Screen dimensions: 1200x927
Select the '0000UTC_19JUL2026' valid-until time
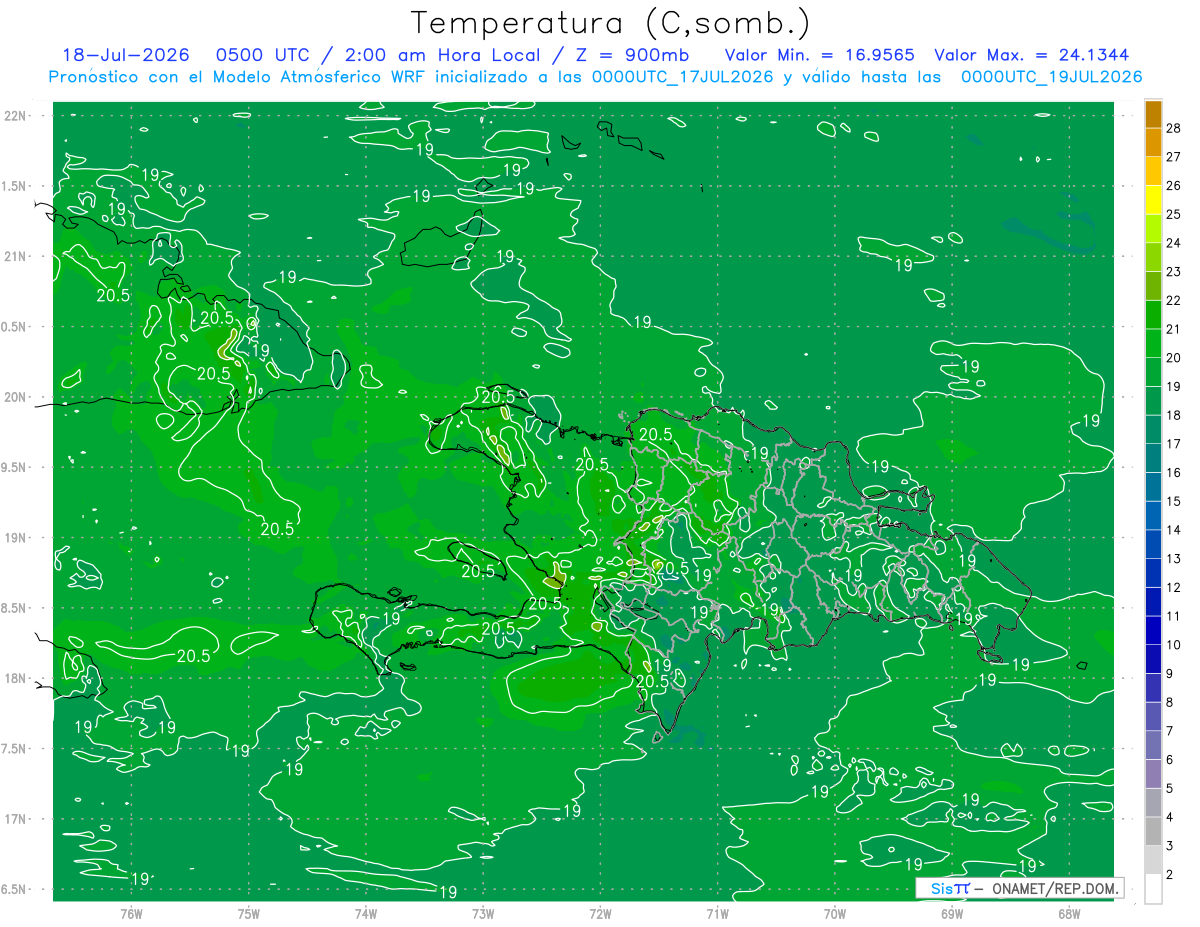coord(1051,77)
